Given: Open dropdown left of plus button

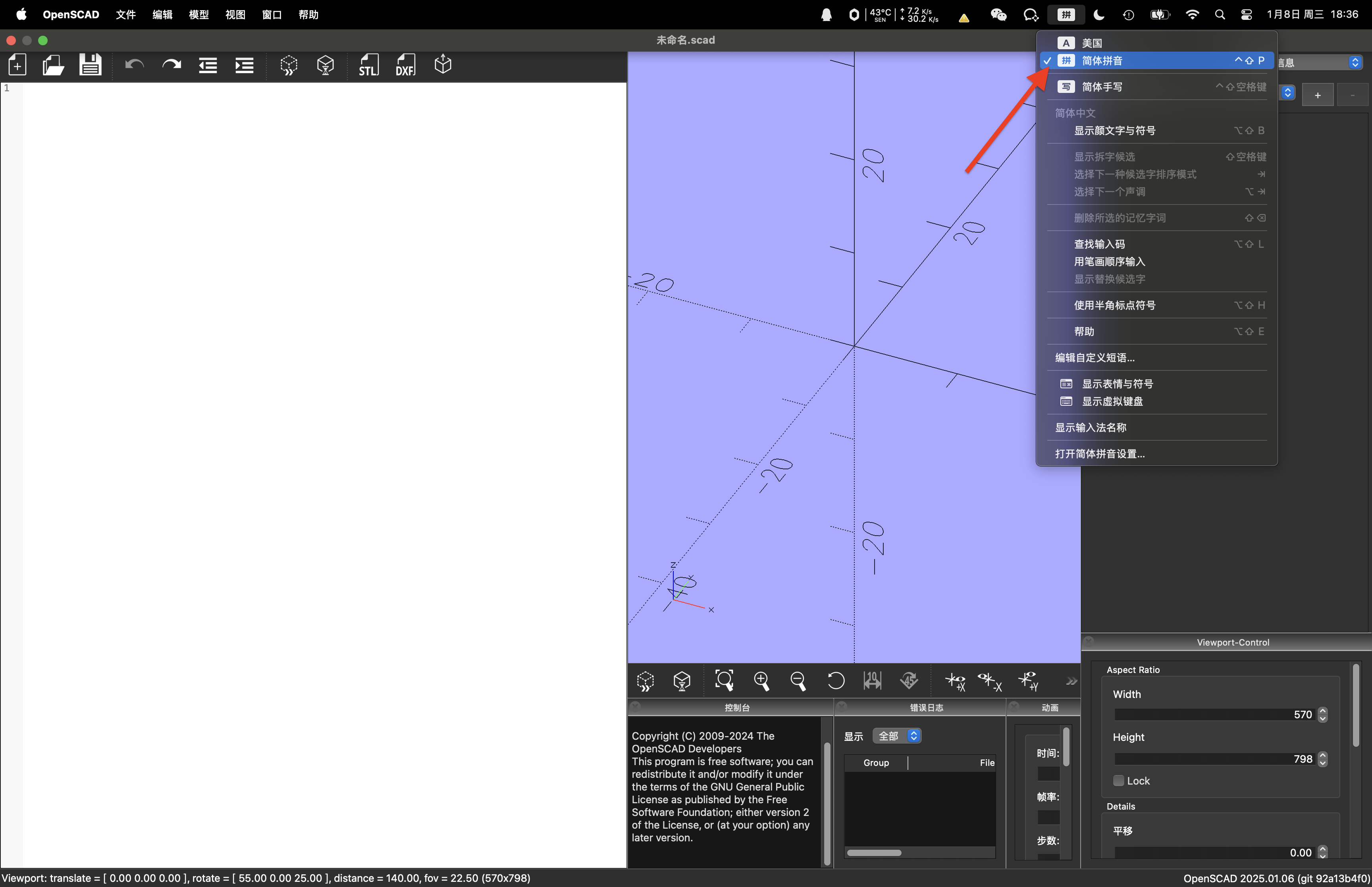Looking at the screenshot, I should click(x=1287, y=93).
